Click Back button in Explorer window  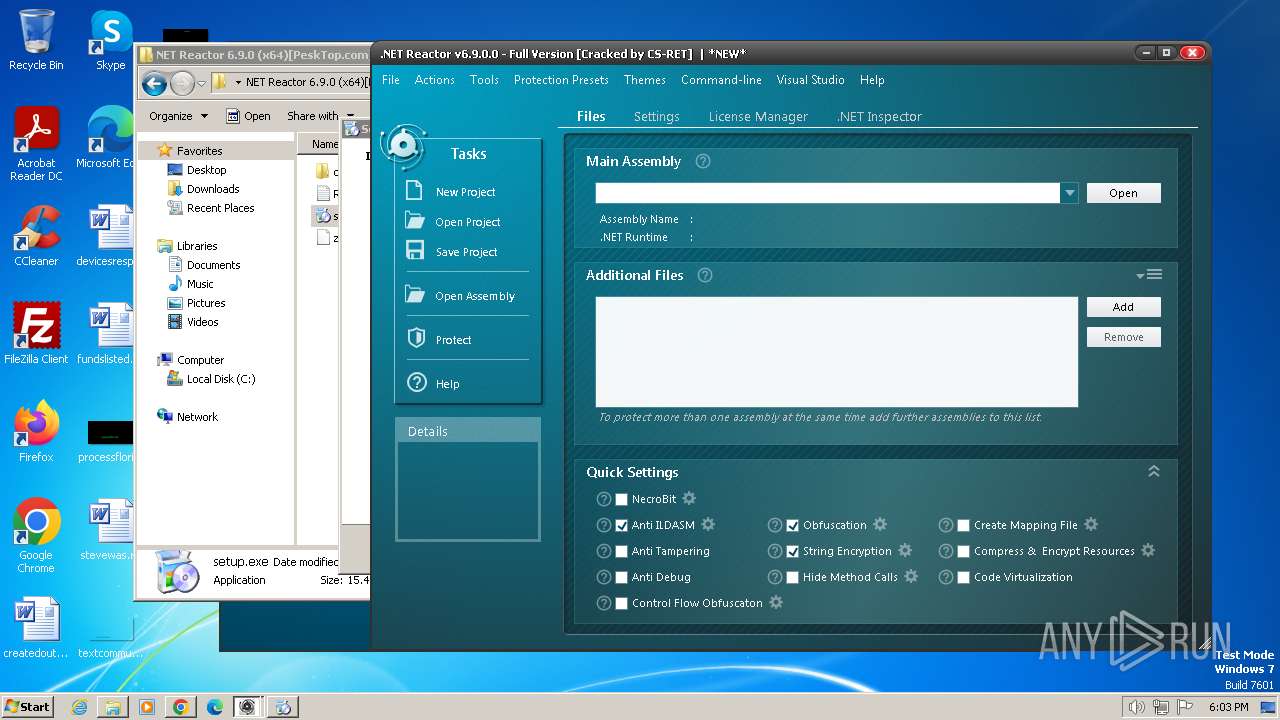click(153, 83)
